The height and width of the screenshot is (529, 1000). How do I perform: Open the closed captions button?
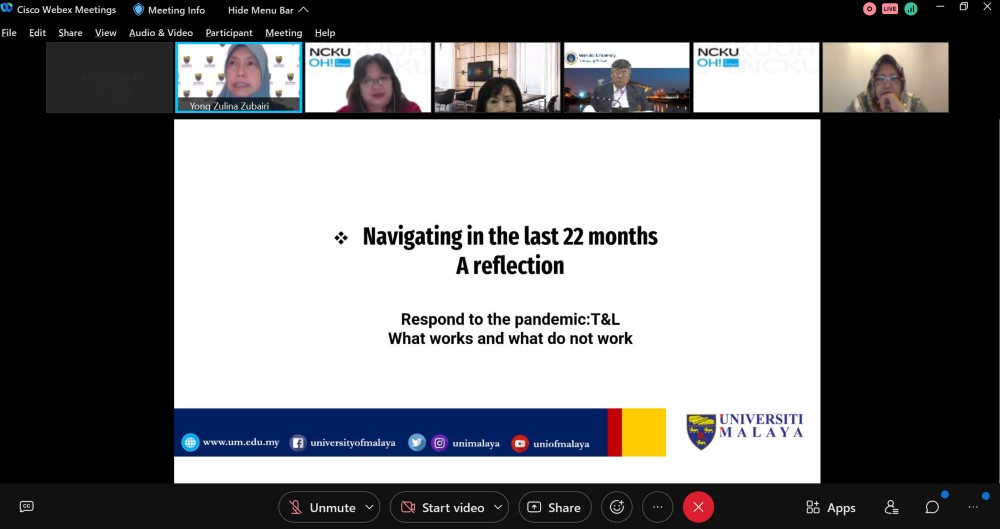[x=27, y=507]
